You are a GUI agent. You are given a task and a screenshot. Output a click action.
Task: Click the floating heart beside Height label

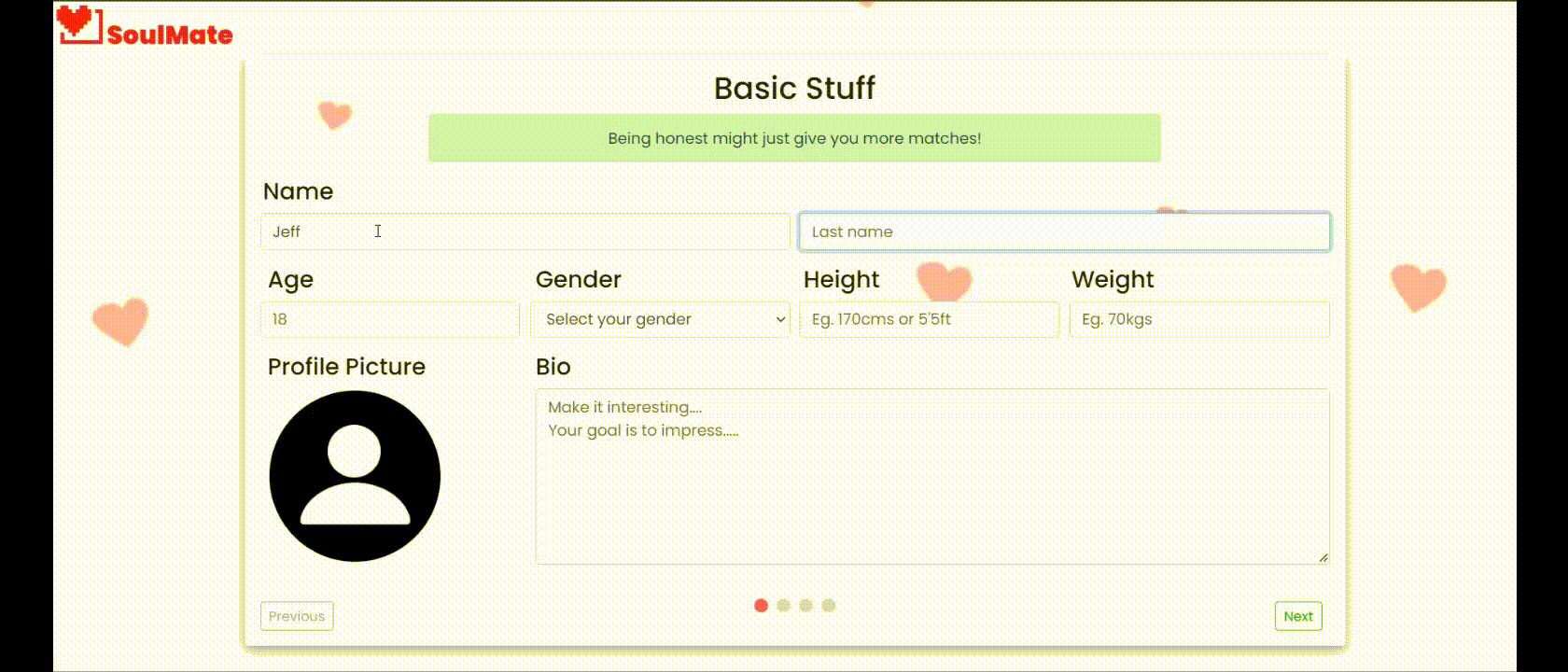point(944,281)
